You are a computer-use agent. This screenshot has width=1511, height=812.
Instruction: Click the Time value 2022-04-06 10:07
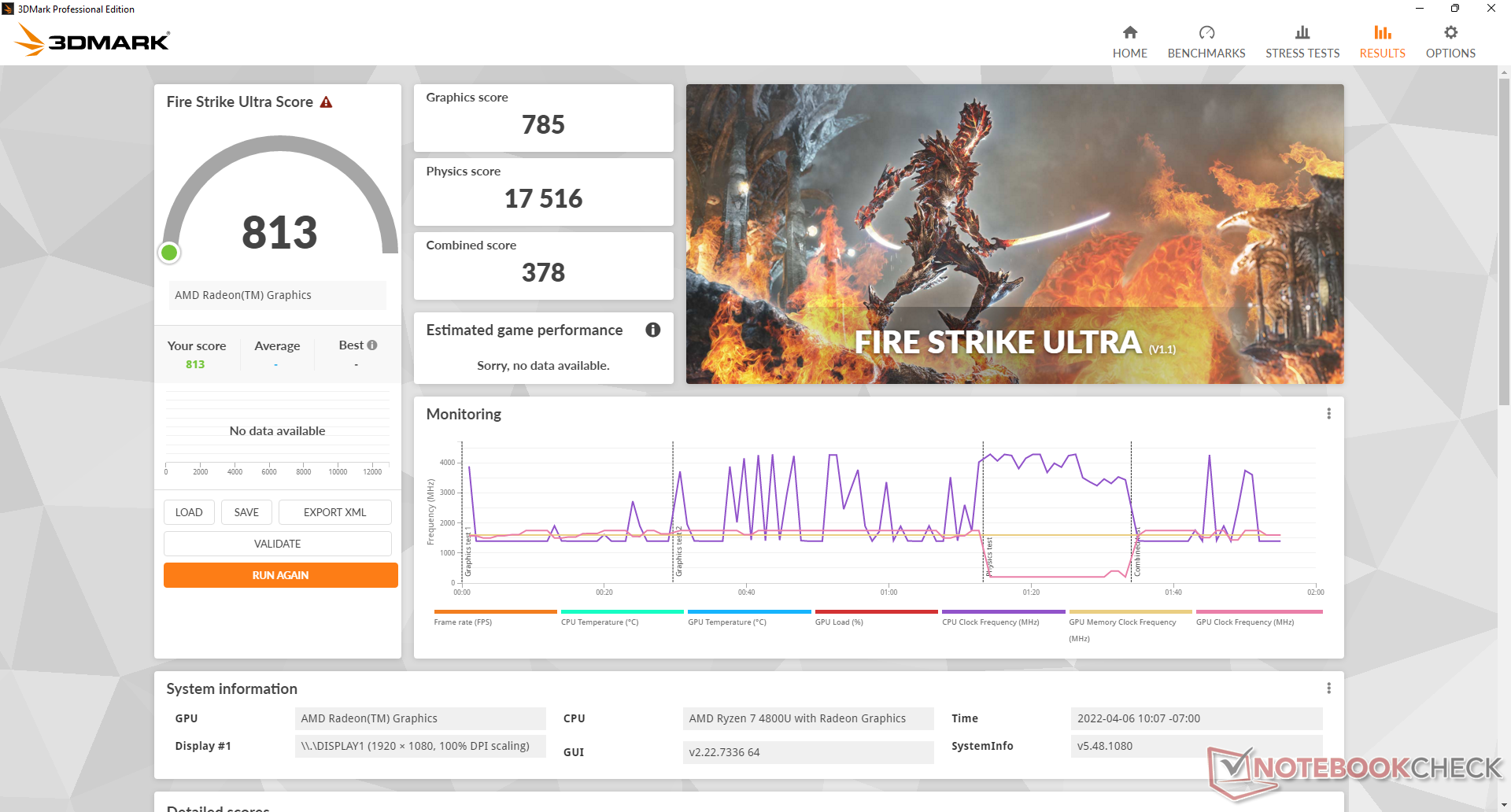click(1196, 718)
